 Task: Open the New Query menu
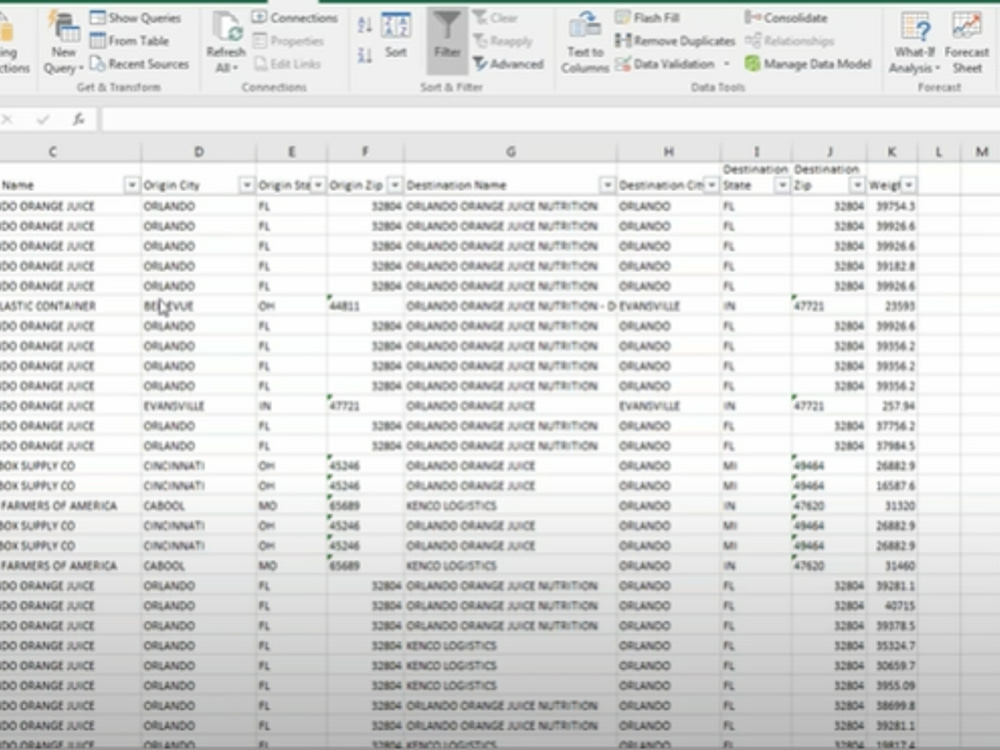pyautogui.click(x=64, y=43)
